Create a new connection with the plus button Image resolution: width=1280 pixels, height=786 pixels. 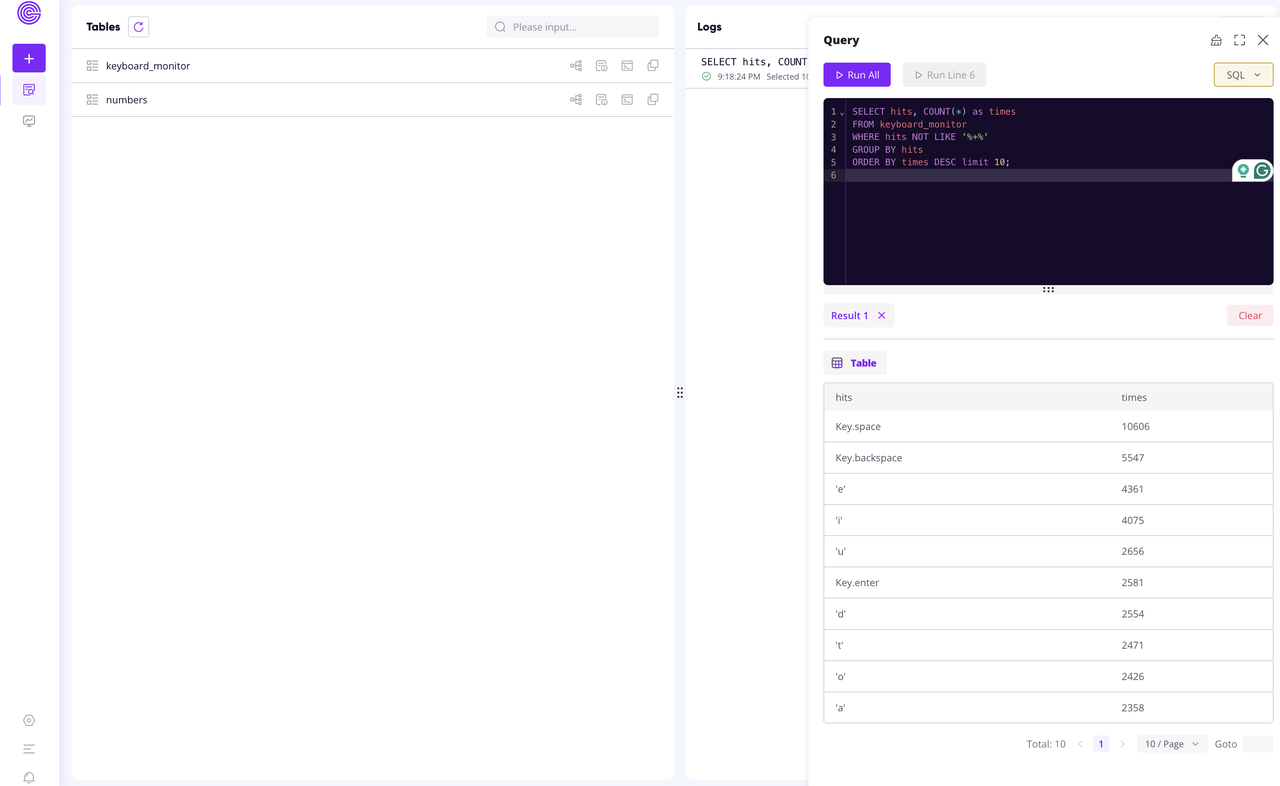pos(28,58)
